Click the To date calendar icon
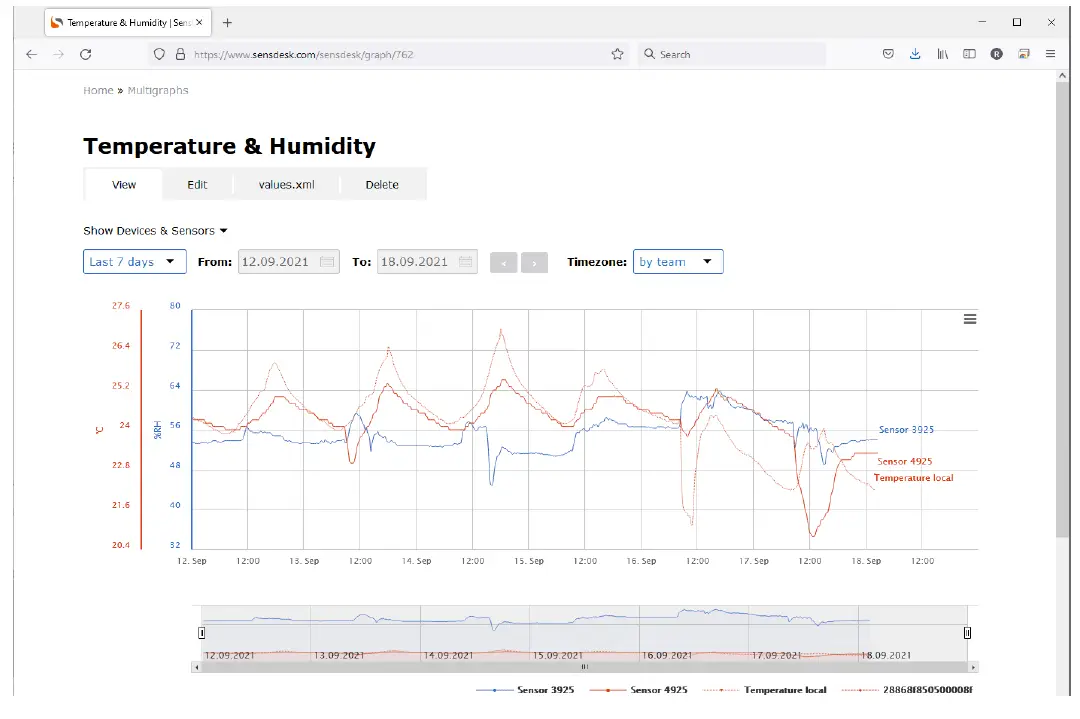The height and width of the screenshot is (719, 1080). pyautogui.click(x=465, y=262)
